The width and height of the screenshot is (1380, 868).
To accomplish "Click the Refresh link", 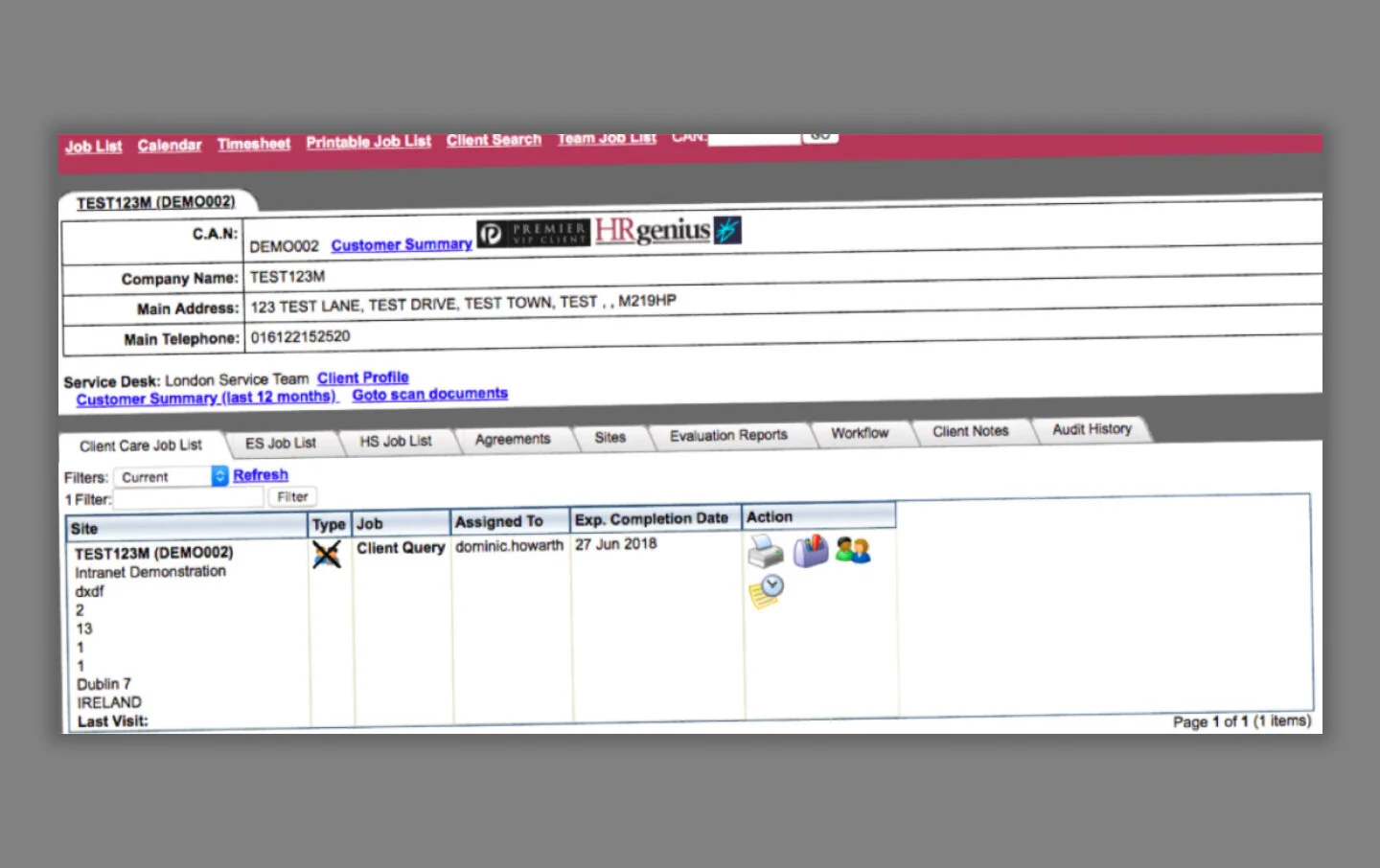I will pyautogui.click(x=261, y=475).
